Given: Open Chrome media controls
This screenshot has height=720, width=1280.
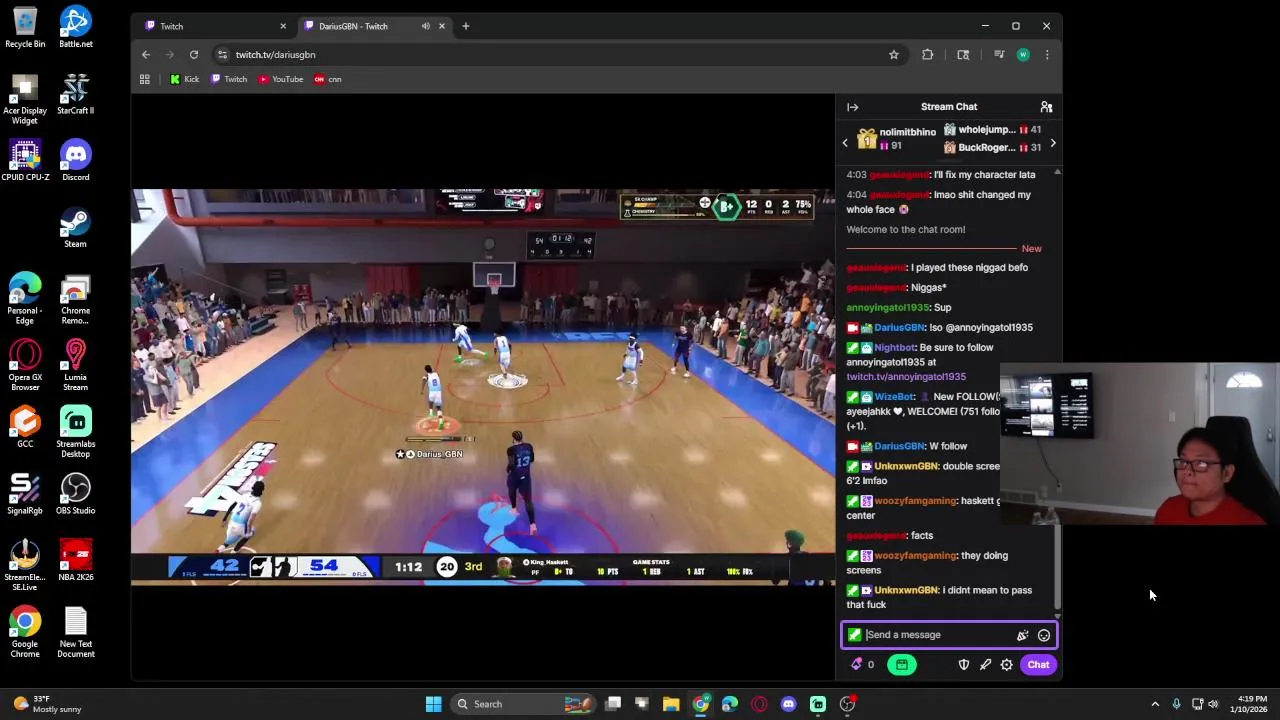Looking at the screenshot, I should click(998, 55).
